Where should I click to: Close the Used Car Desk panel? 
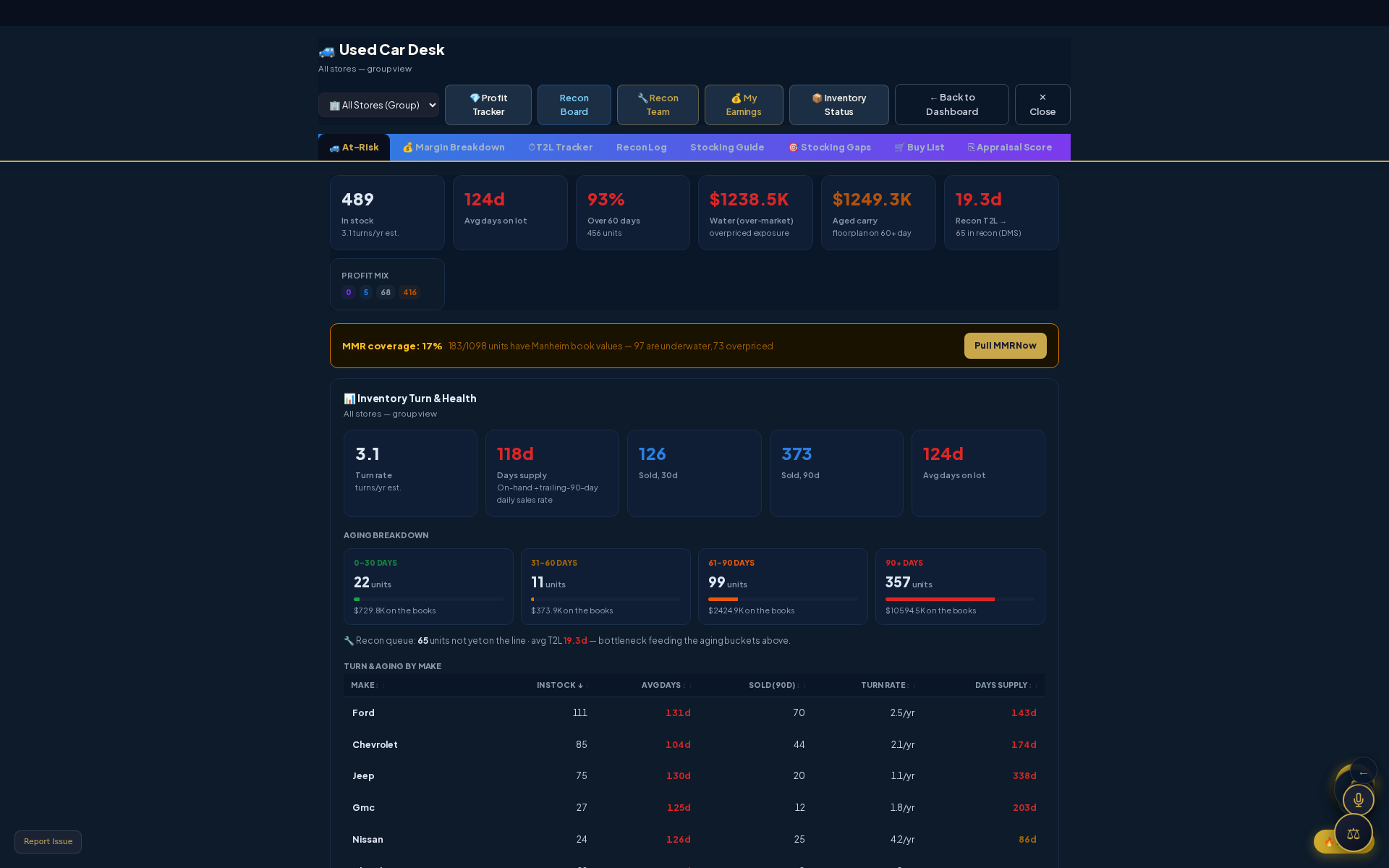[1042, 105]
